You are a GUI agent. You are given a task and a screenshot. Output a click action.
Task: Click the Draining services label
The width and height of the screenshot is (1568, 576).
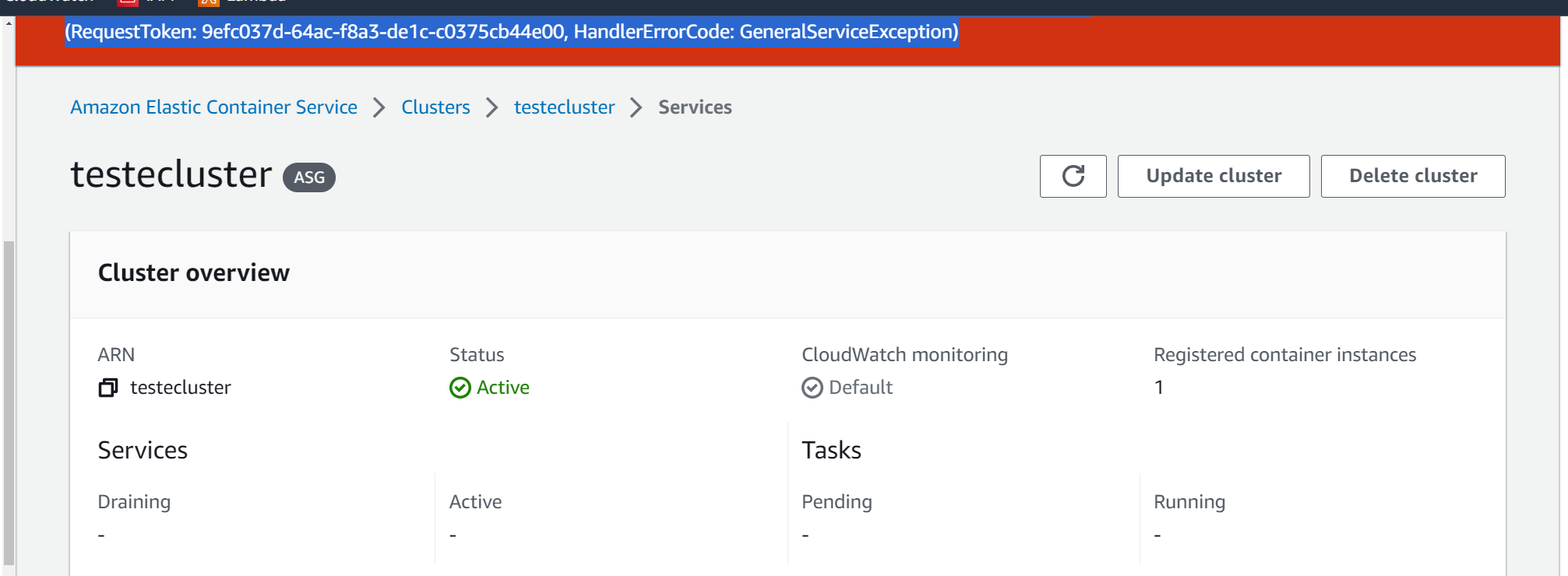[x=134, y=502]
